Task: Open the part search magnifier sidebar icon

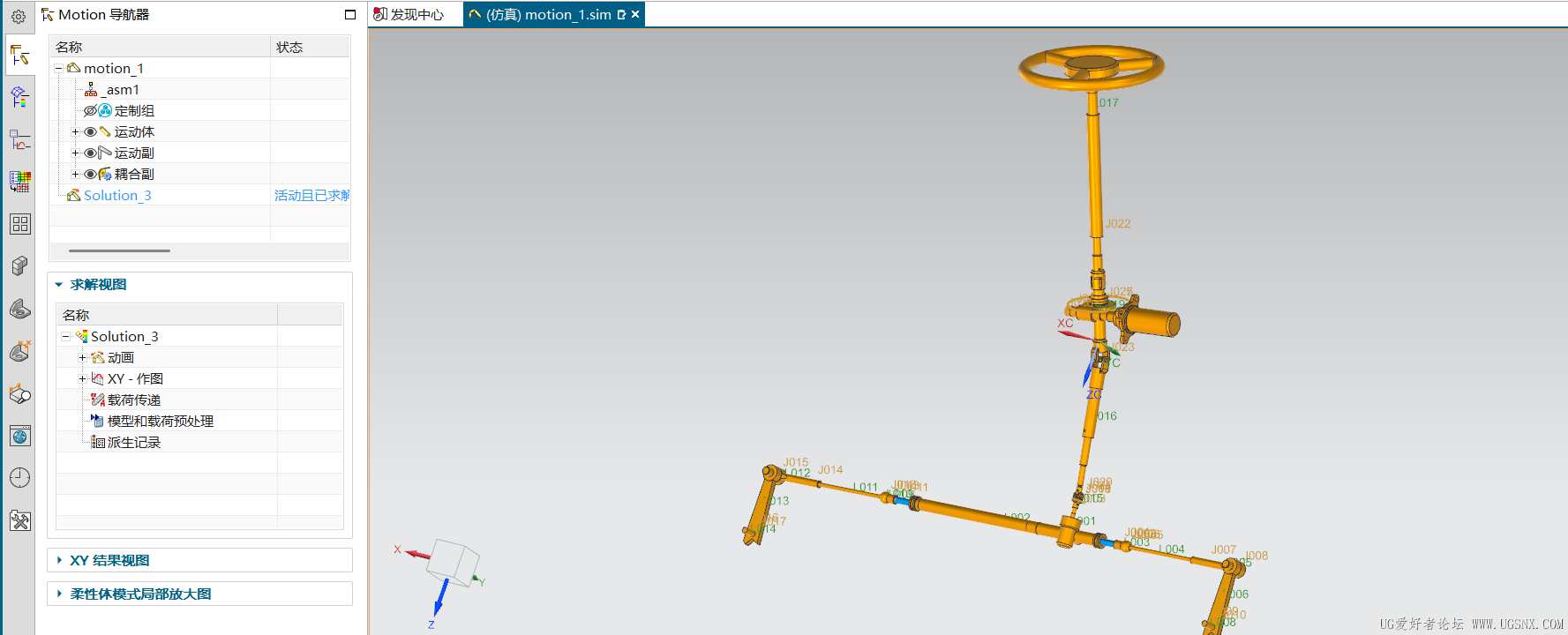Action: tap(19, 393)
